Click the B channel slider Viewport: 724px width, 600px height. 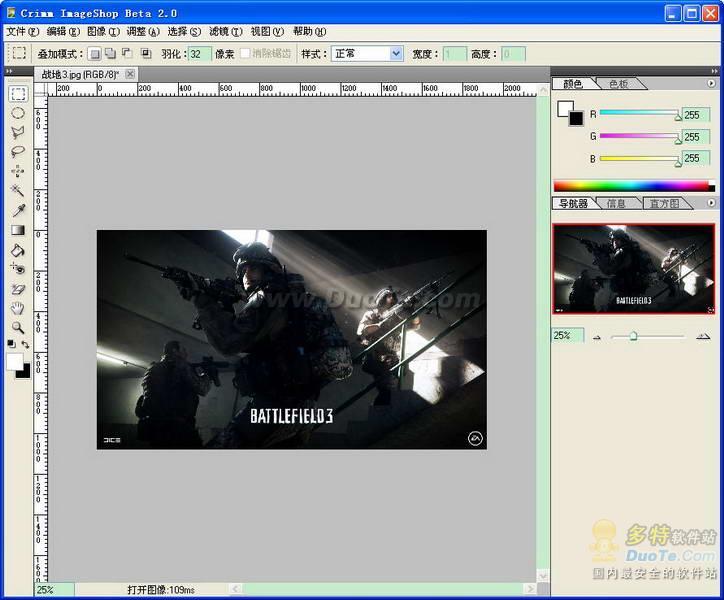(x=640, y=159)
